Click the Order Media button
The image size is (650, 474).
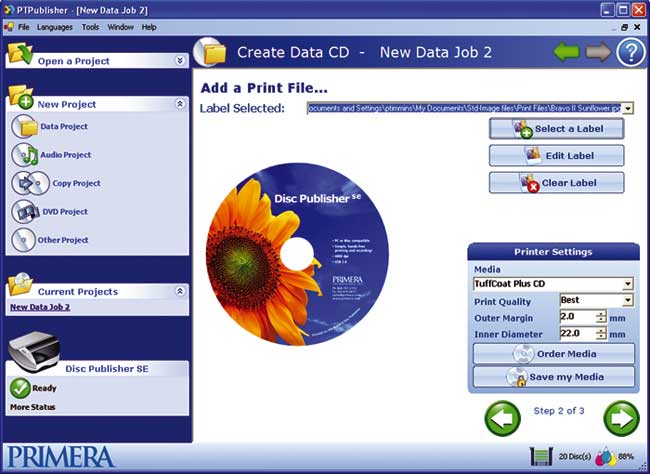click(x=554, y=354)
